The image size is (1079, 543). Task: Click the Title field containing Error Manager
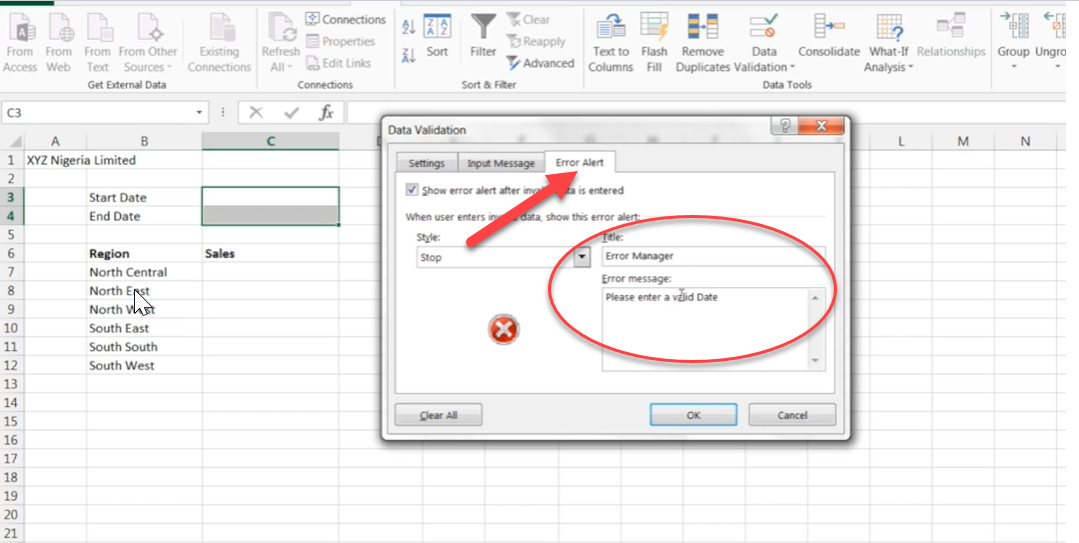[x=714, y=256]
